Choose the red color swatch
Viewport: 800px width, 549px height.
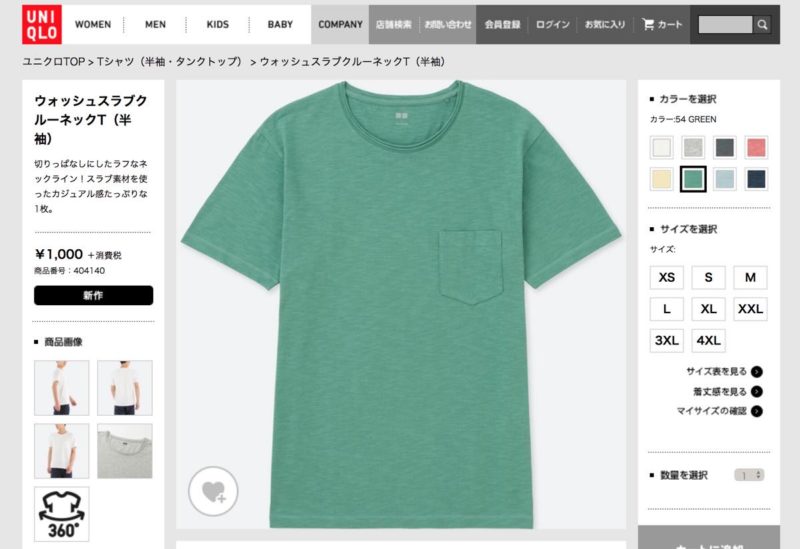pos(756,147)
